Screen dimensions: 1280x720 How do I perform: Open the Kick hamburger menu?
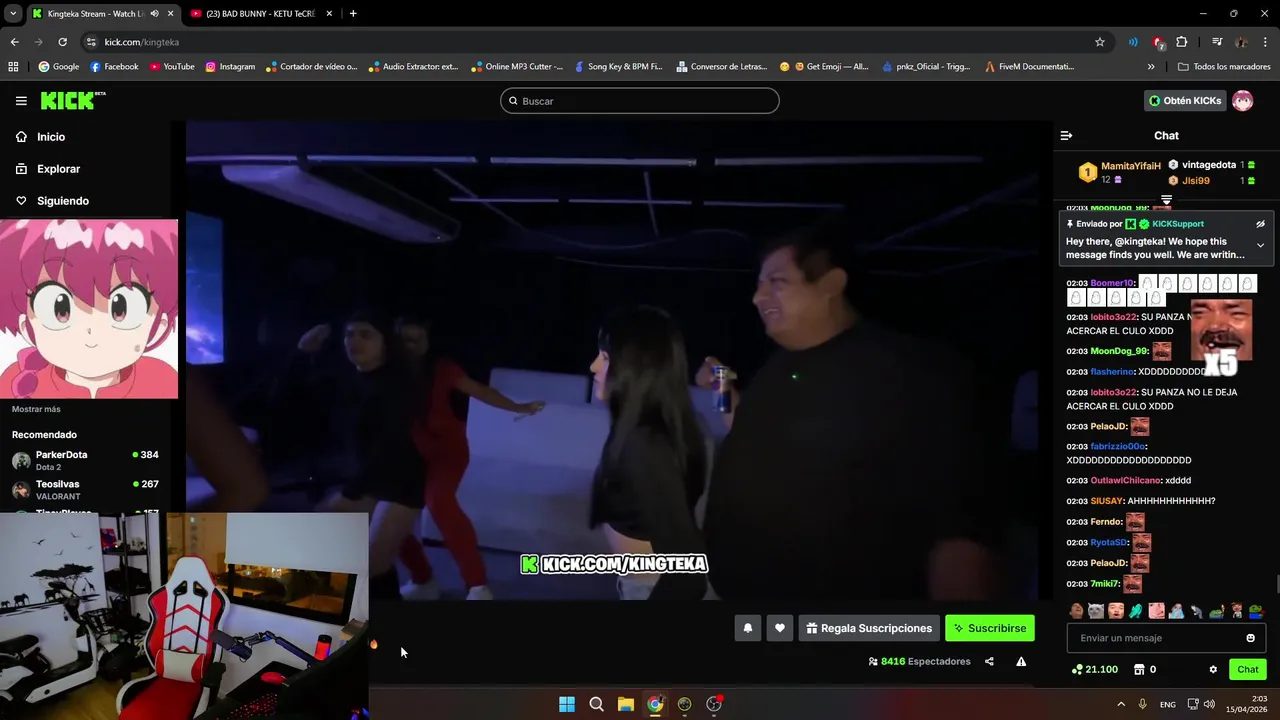(21, 101)
